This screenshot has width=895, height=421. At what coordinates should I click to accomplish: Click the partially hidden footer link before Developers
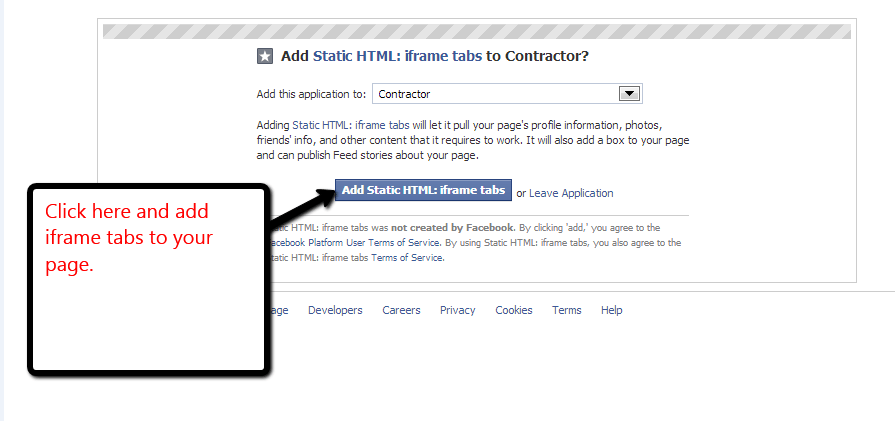279,310
